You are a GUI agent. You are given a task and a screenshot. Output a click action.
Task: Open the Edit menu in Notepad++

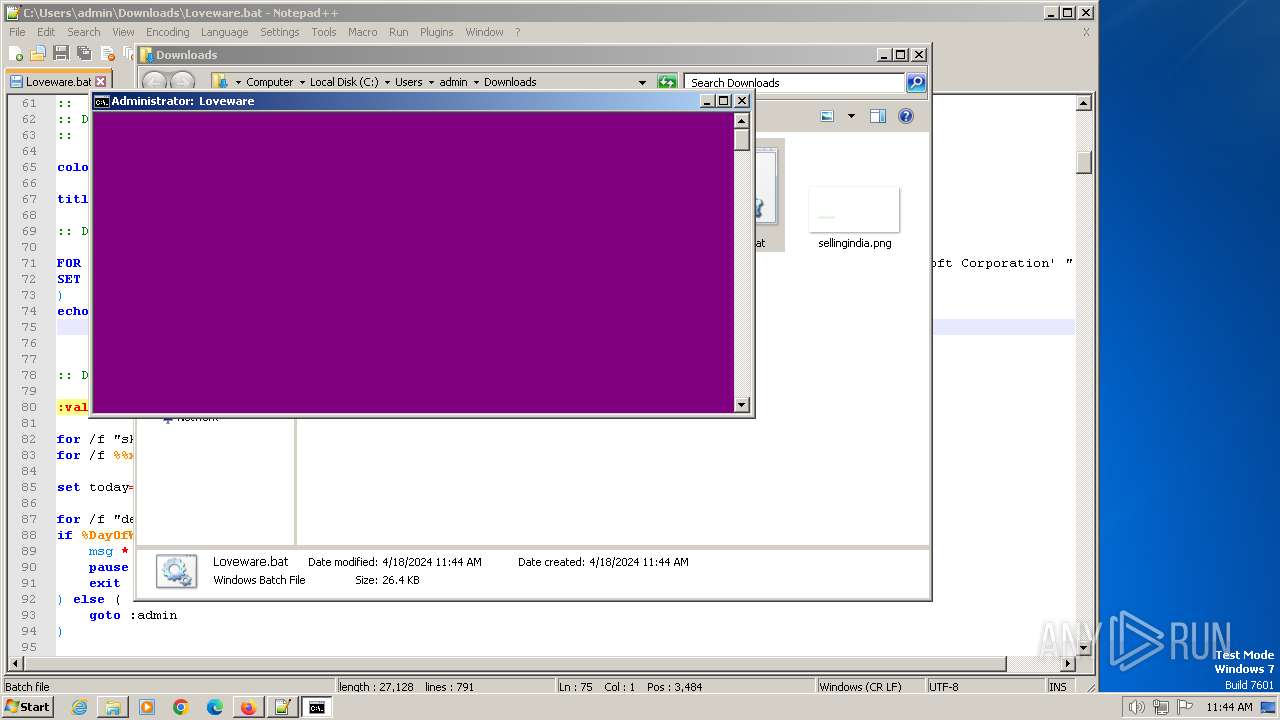[x=46, y=32]
